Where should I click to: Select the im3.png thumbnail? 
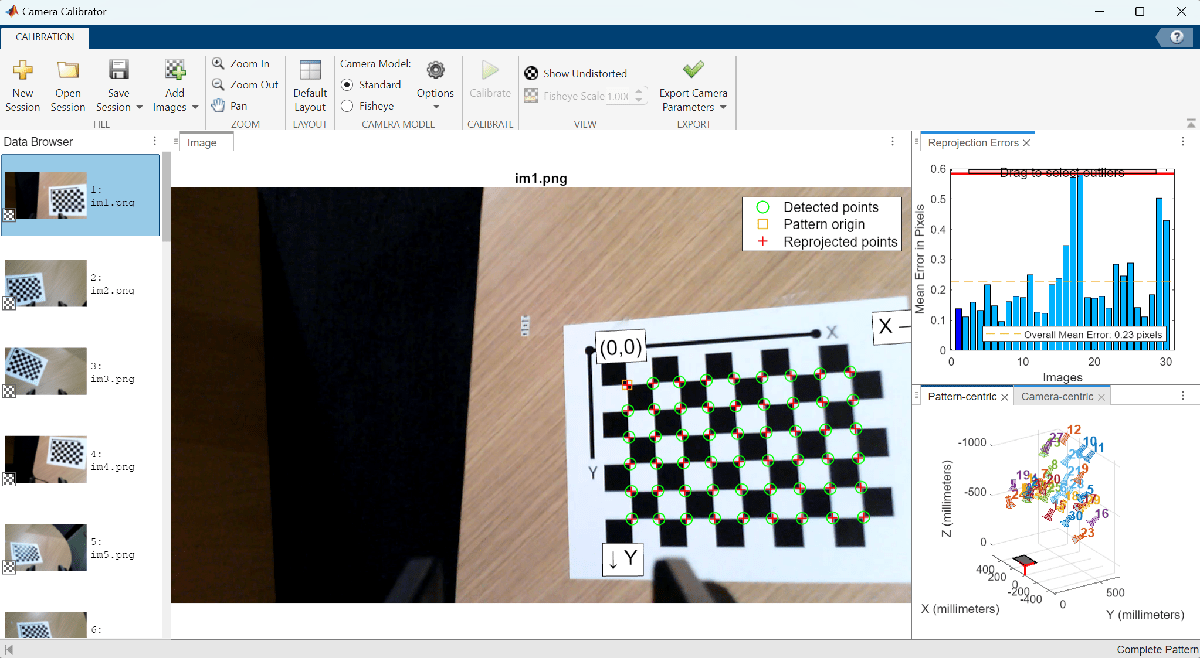click(45, 370)
